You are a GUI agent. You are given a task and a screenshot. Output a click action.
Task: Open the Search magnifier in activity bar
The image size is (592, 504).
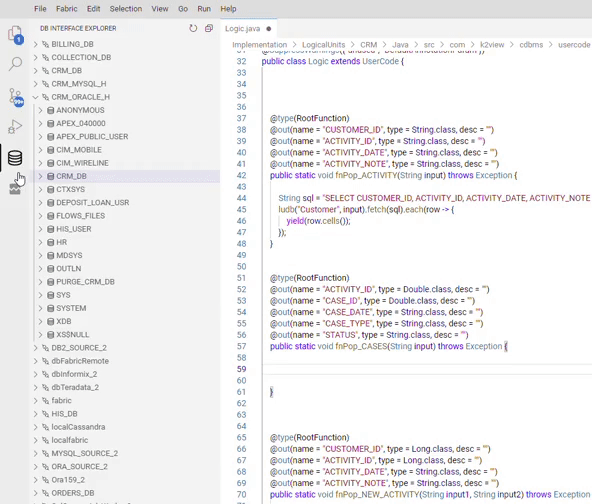(15, 64)
